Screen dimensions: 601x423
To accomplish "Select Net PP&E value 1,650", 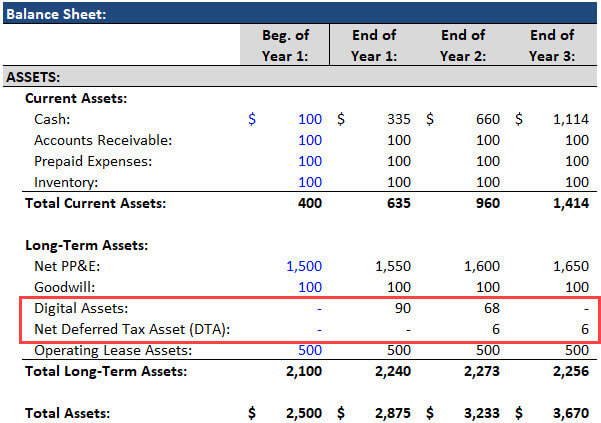I will click(571, 266).
